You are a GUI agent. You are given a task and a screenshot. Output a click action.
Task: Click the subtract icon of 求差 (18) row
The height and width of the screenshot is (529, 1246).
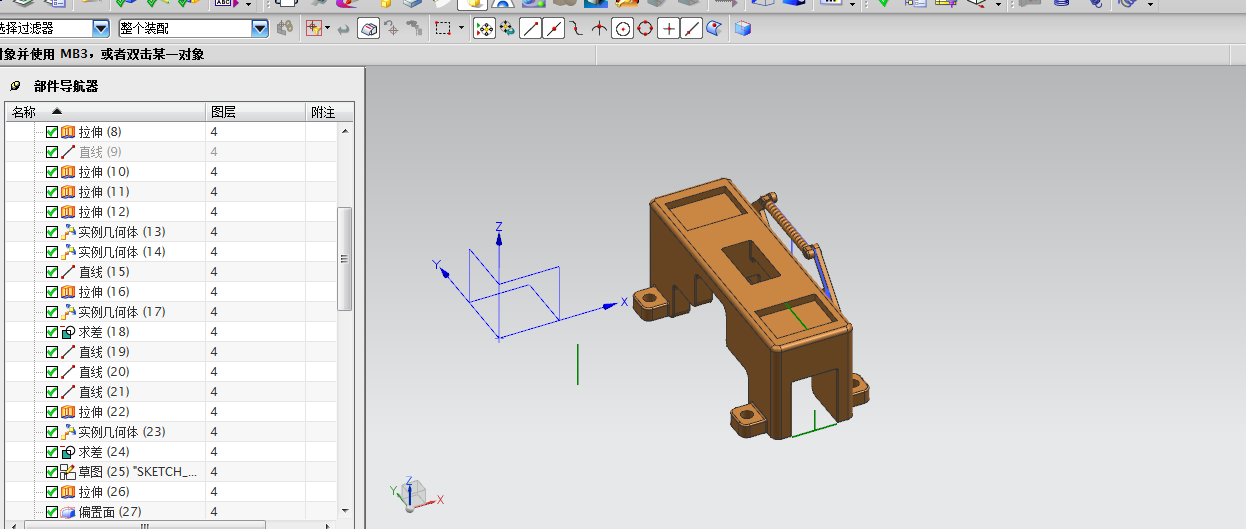69,332
